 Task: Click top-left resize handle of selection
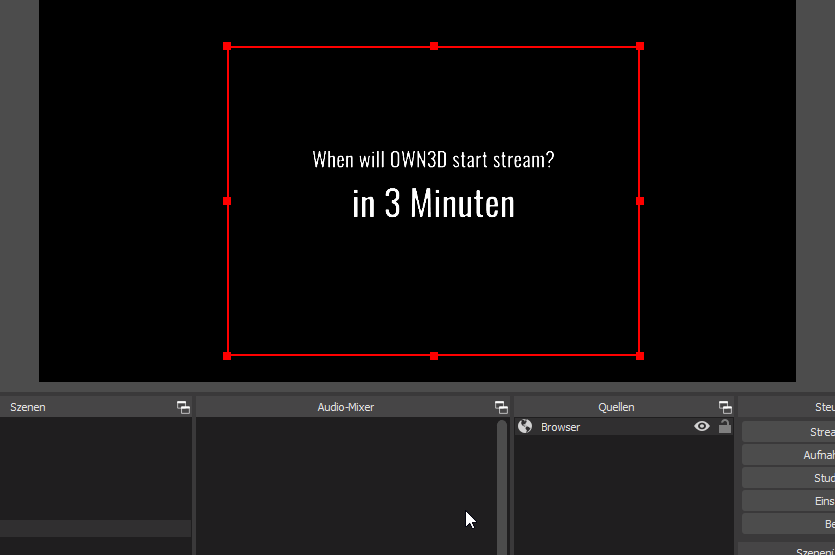[x=228, y=46]
